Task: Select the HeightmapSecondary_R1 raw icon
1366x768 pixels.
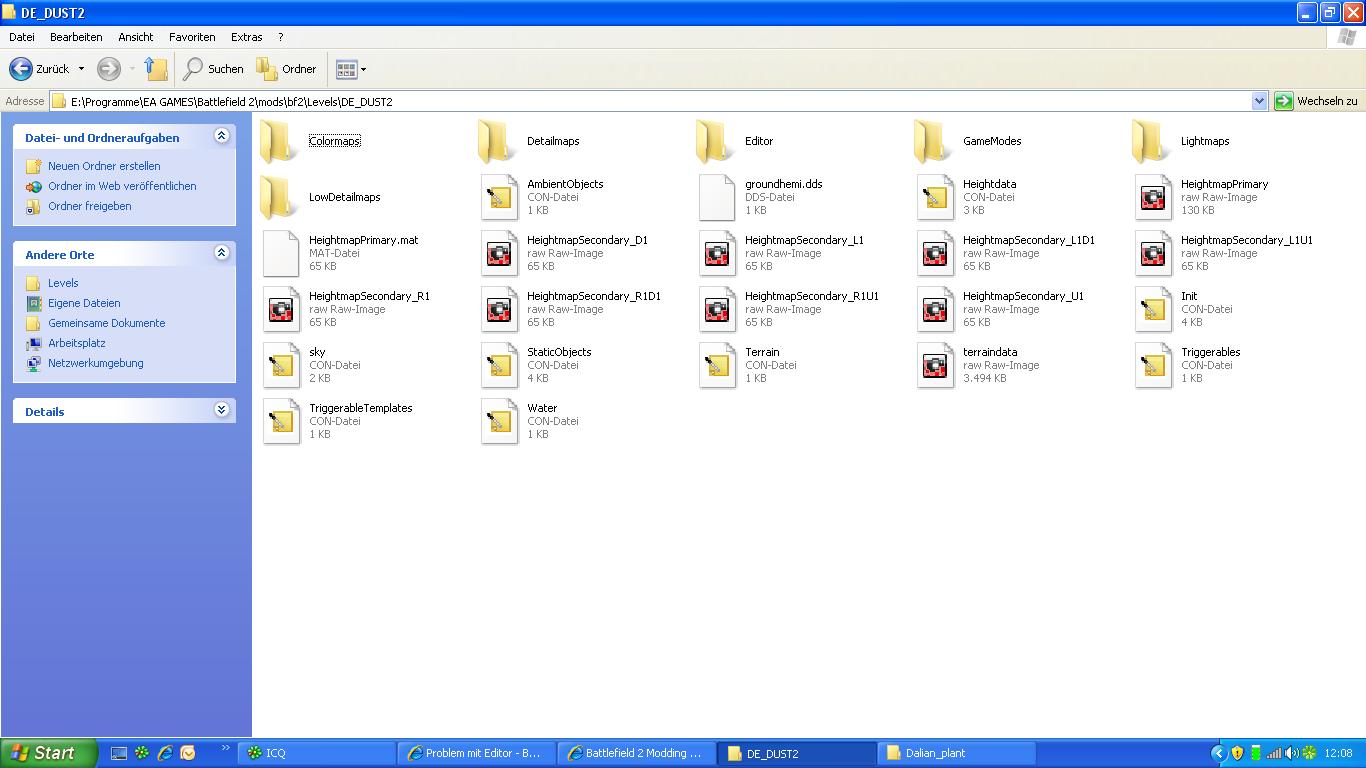Action: click(281, 309)
